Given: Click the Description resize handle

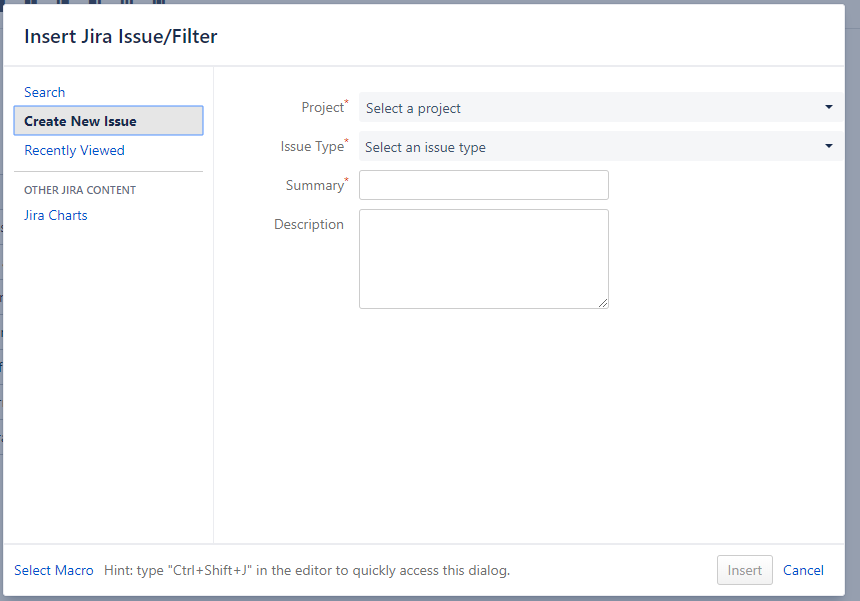Looking at the screenshot, I should [x=603, y=303].
